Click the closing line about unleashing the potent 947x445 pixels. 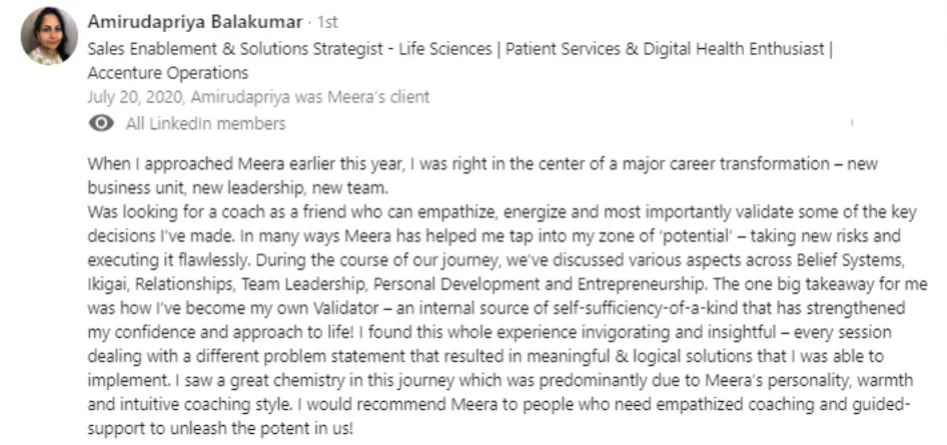coord(220,429)
